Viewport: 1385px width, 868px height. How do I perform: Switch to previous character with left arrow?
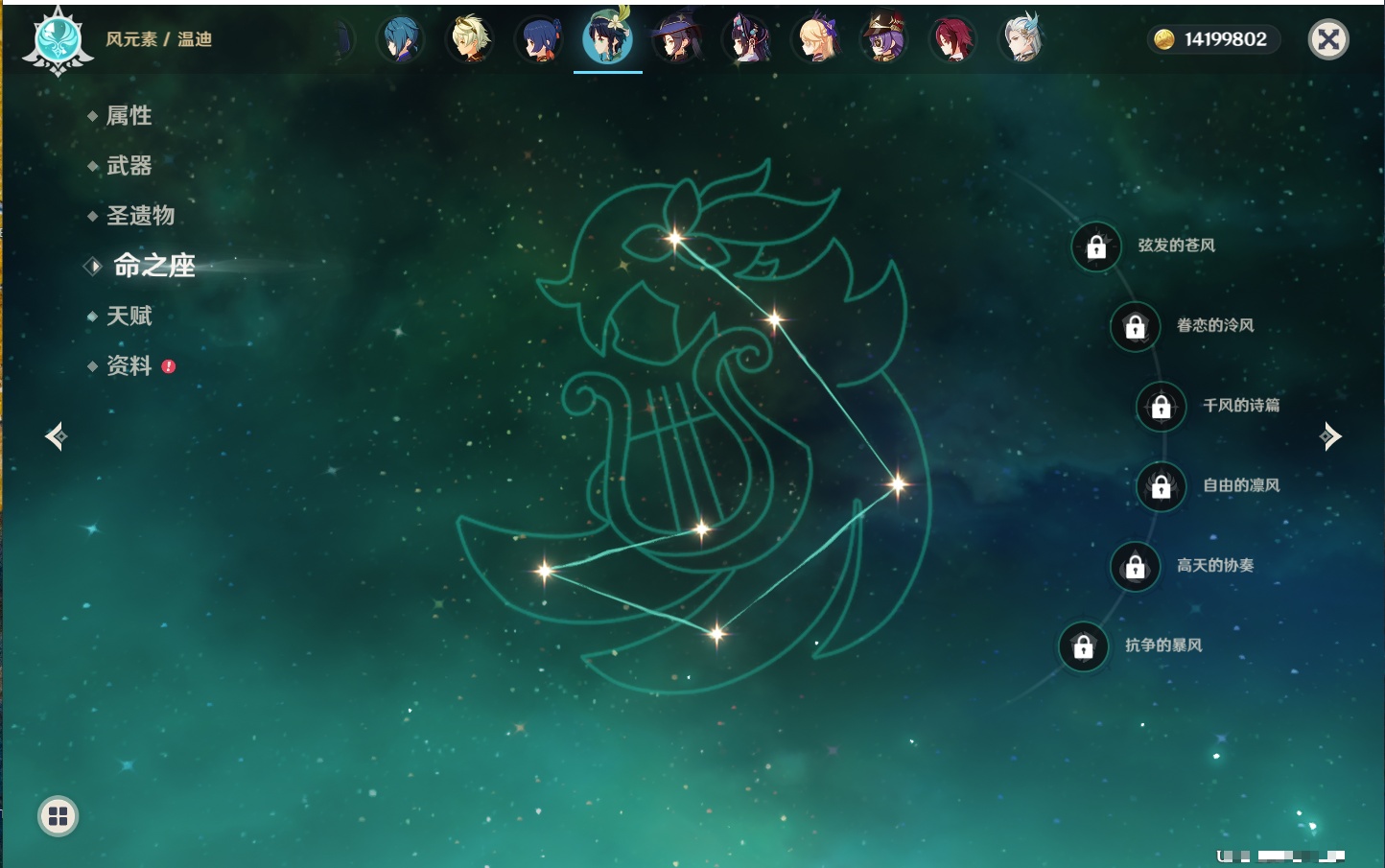(56, 436)
